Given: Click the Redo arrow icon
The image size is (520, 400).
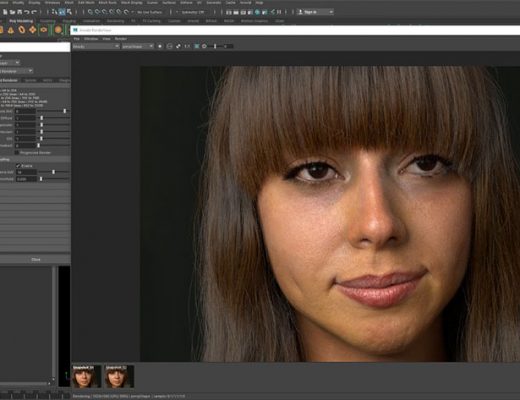Looking at the screenshot, I should 34,12.
